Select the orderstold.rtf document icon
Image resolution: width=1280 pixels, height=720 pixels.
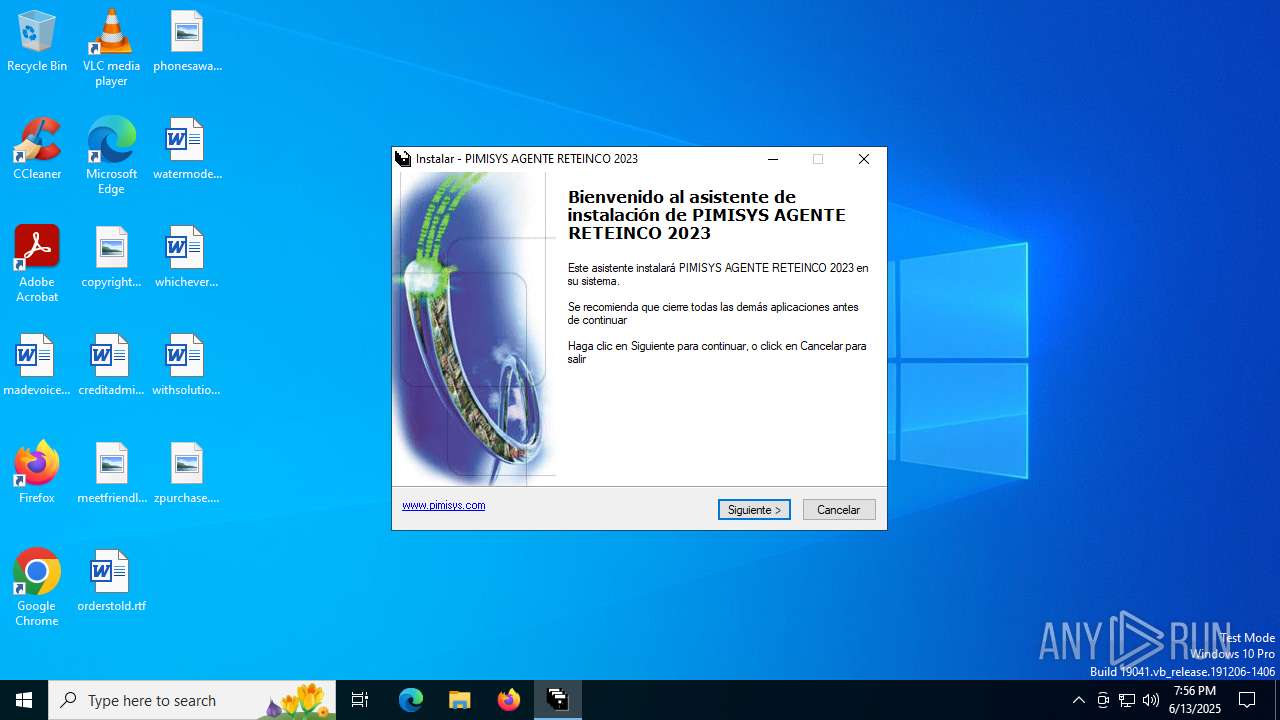coord(111,581)
